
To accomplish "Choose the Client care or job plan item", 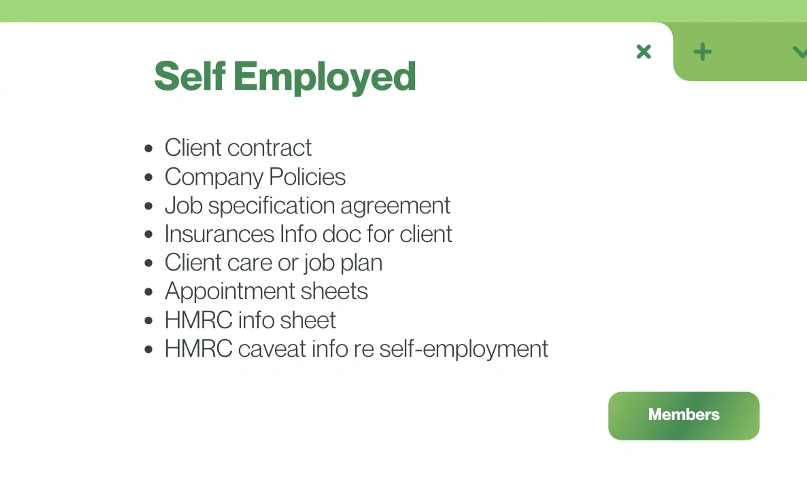I will click(273, 263).
